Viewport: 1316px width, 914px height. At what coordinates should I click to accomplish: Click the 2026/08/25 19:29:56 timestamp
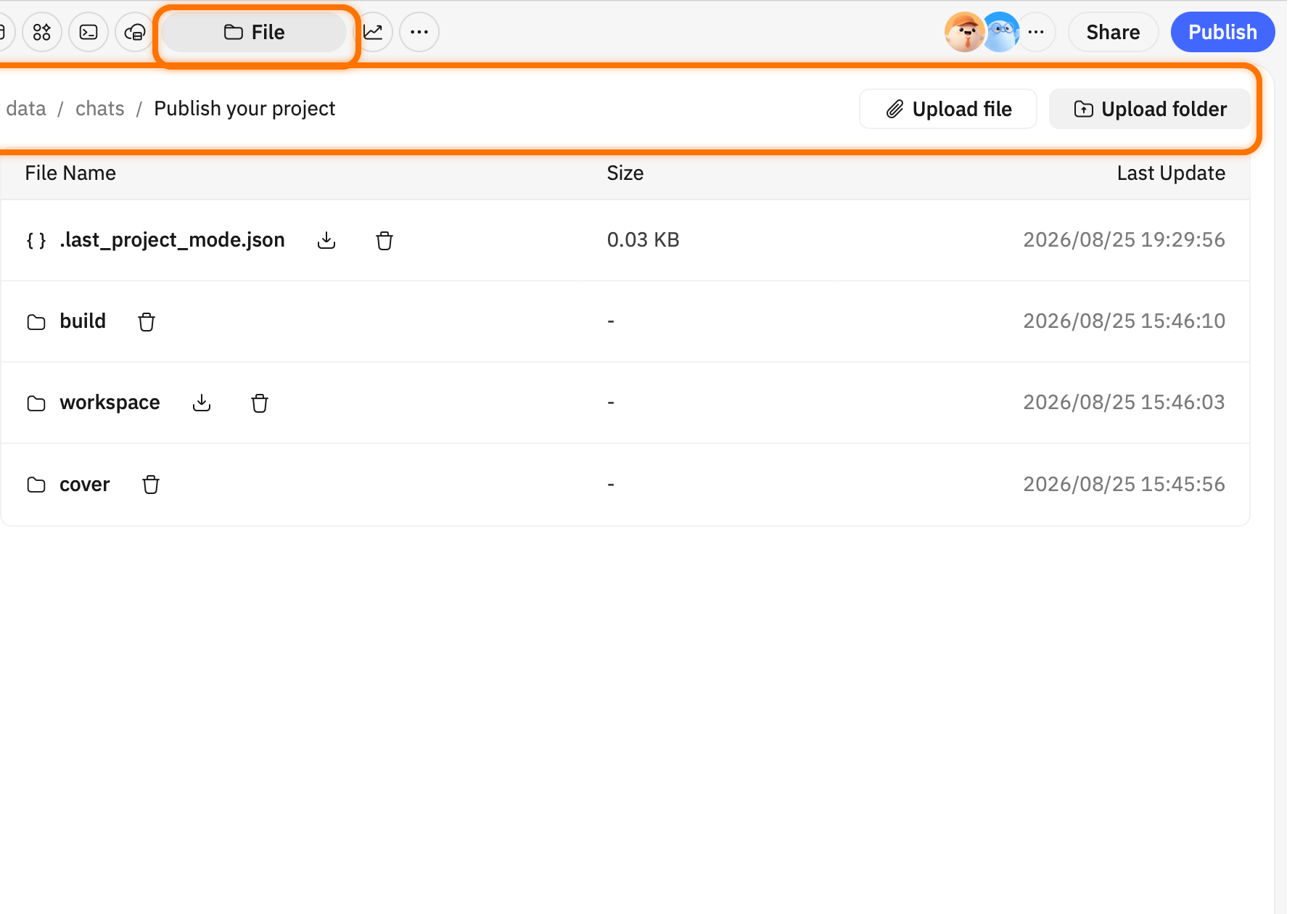[1124, 240]
